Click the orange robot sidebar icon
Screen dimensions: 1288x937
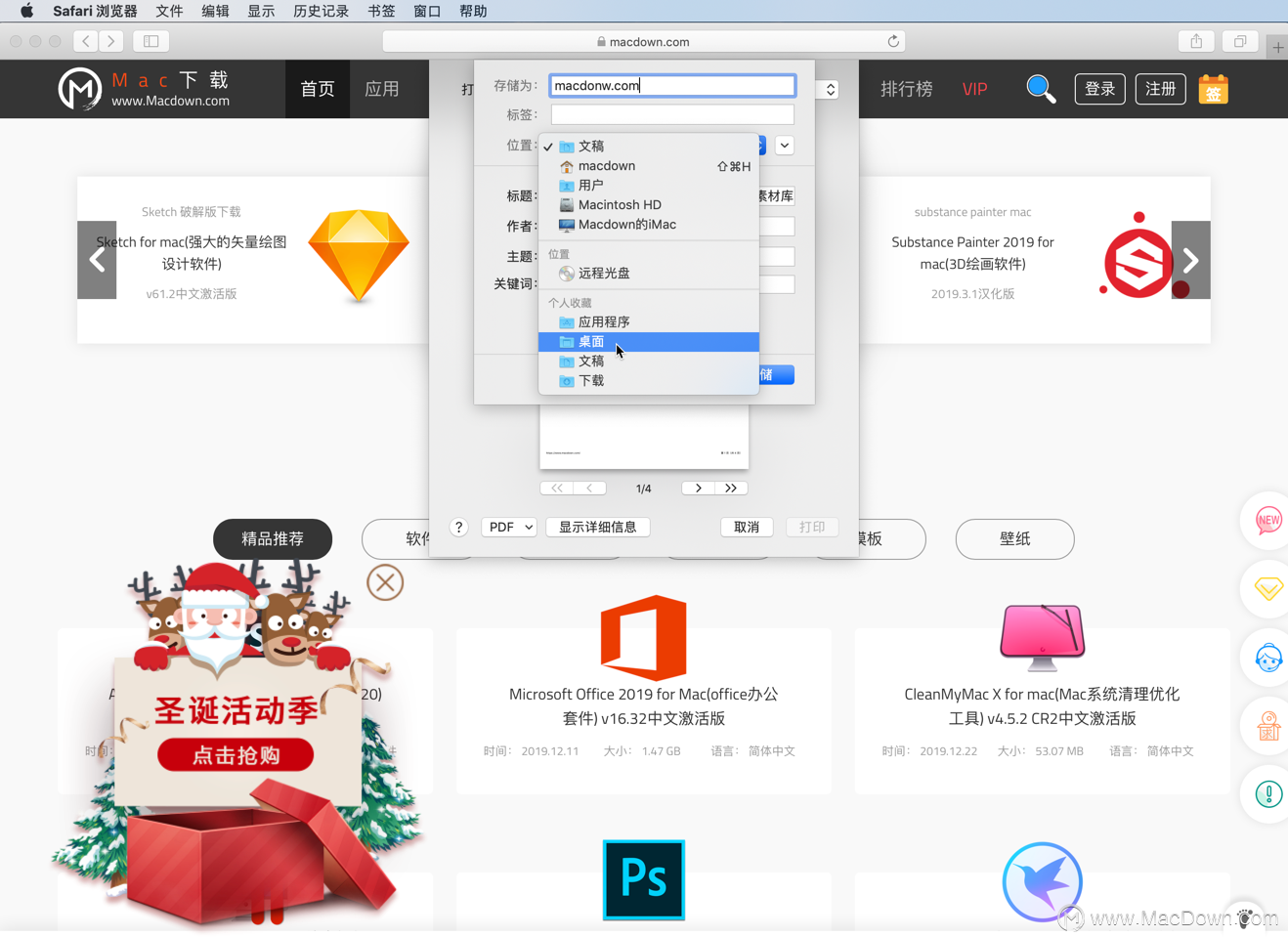click(1268, 726)
